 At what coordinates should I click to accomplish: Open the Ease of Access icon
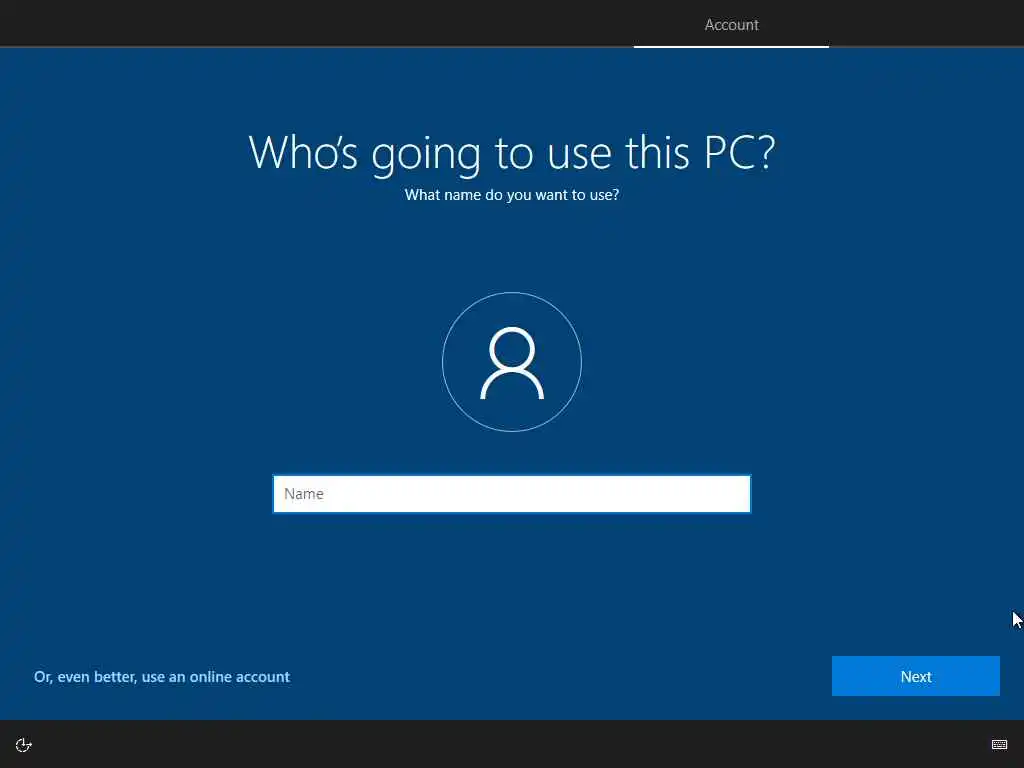[x=24, y=744]
